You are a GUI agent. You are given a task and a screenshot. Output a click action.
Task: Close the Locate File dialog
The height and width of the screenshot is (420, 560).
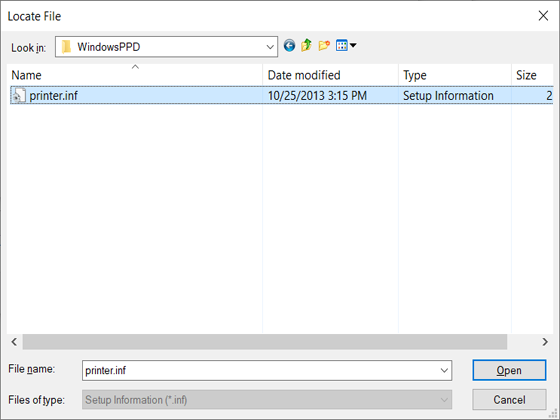[543, 16]
